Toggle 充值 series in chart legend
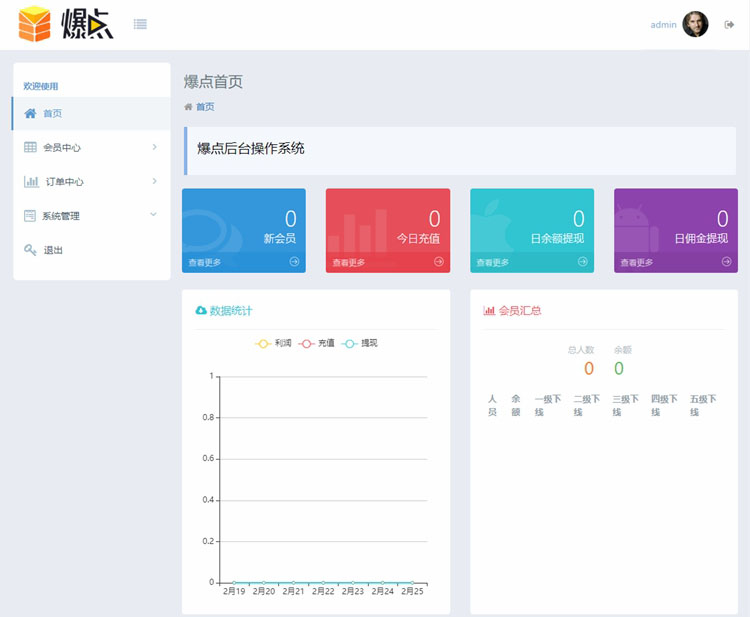This screenshot has width=750, height=617. point(316,343)
